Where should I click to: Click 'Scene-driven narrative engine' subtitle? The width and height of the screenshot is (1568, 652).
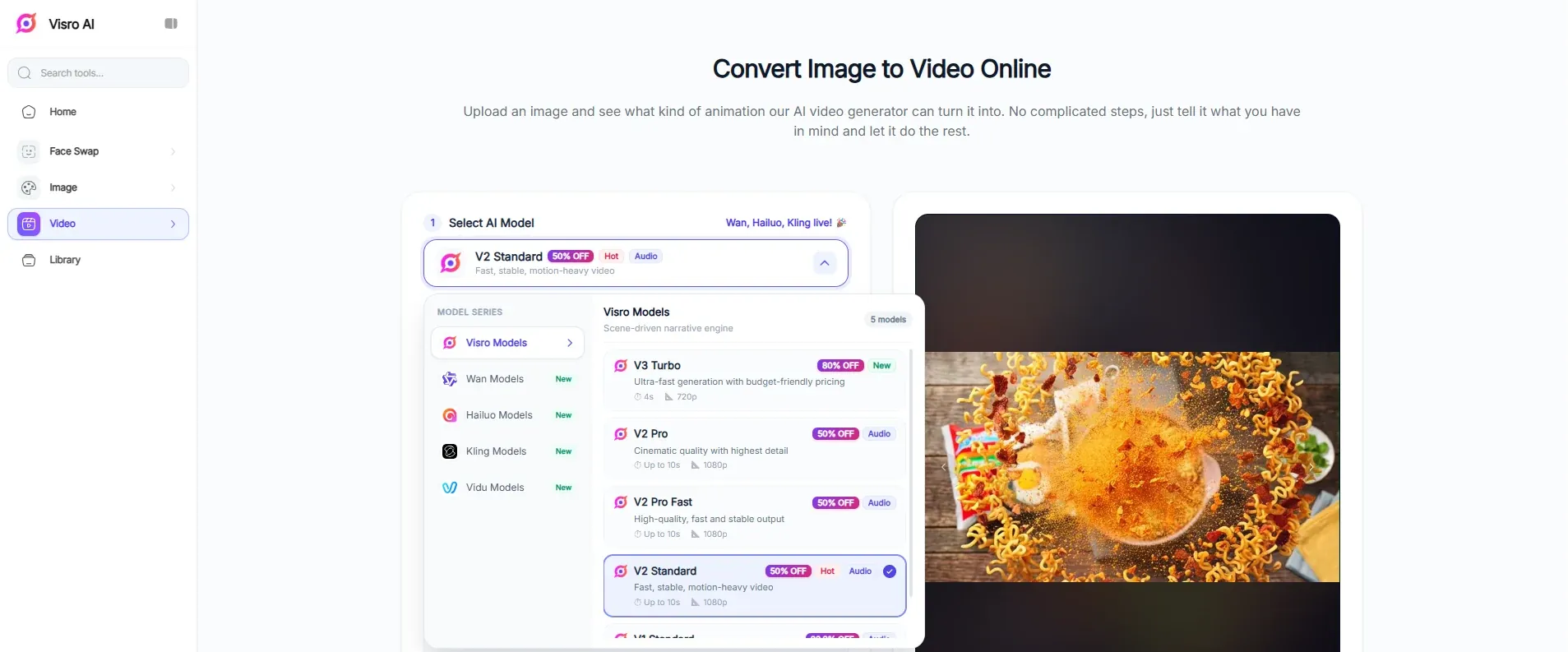(x=668, y=328)
